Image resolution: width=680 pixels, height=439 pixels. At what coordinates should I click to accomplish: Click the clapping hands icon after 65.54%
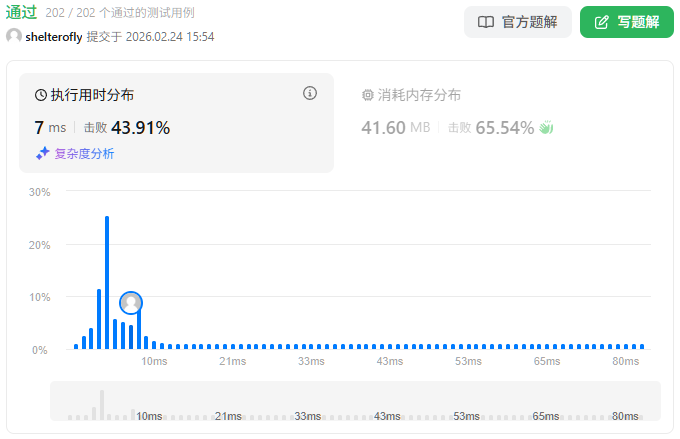click(x=546, y=128)
